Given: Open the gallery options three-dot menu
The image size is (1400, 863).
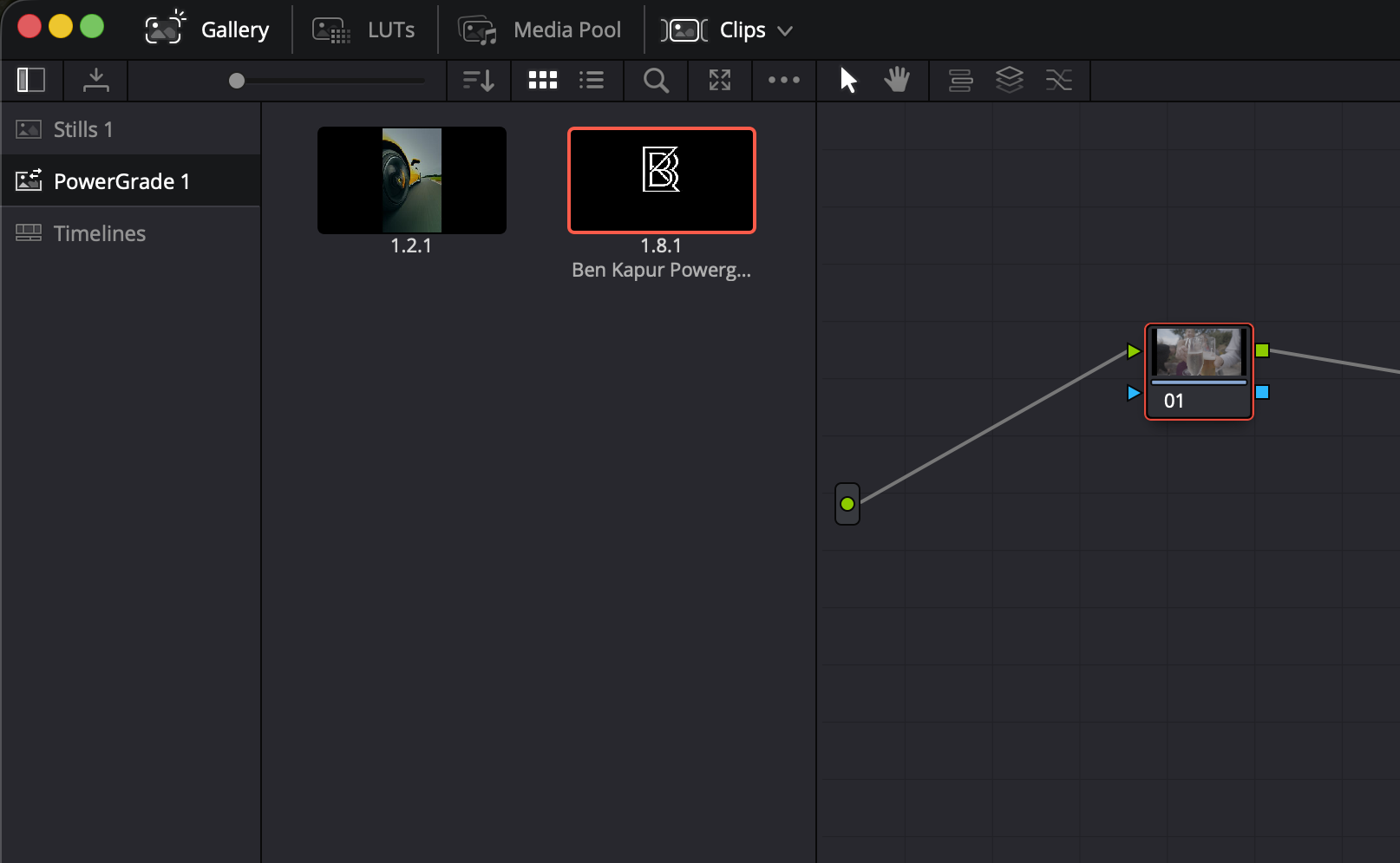Looking at the screenshot, I should point(784,80).
